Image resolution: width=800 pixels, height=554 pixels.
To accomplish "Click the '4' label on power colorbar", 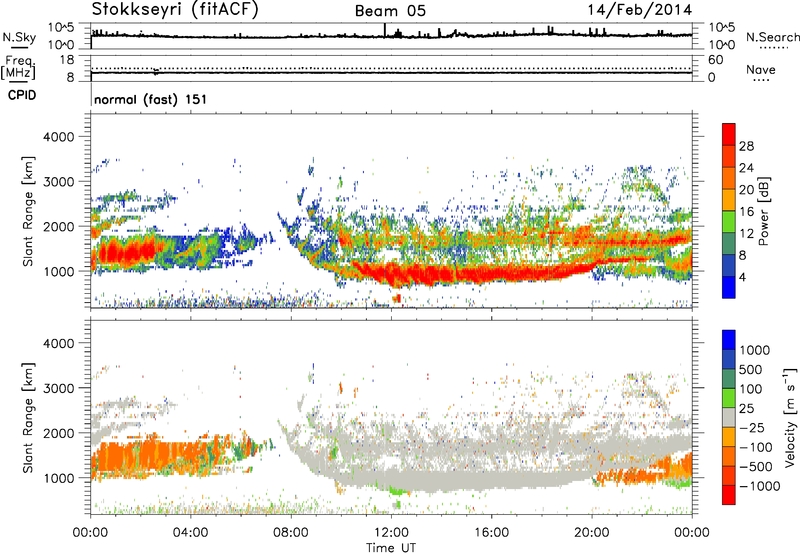I will coord(742,278).
